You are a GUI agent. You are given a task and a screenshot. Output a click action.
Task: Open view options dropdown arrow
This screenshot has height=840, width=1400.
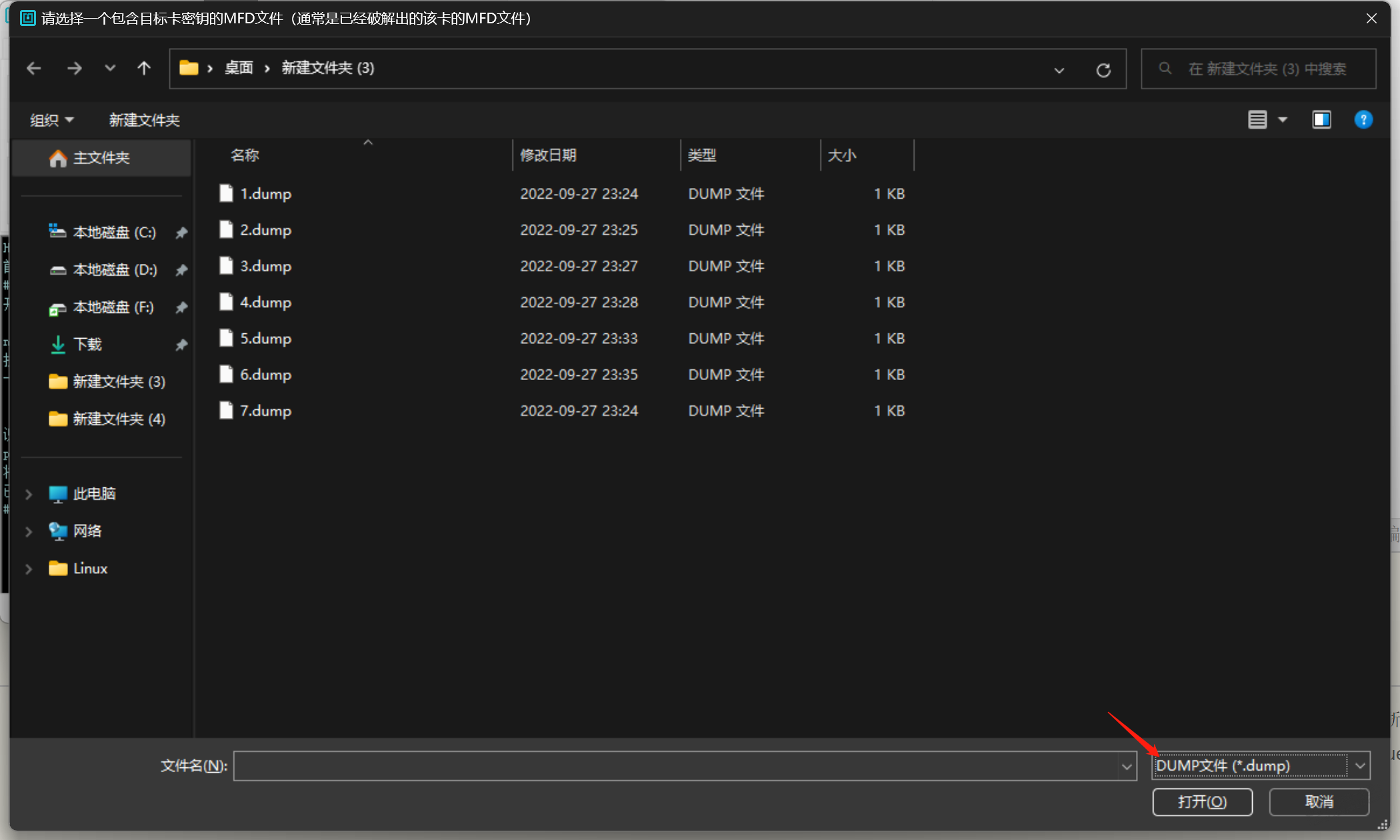click(1283, 120)
